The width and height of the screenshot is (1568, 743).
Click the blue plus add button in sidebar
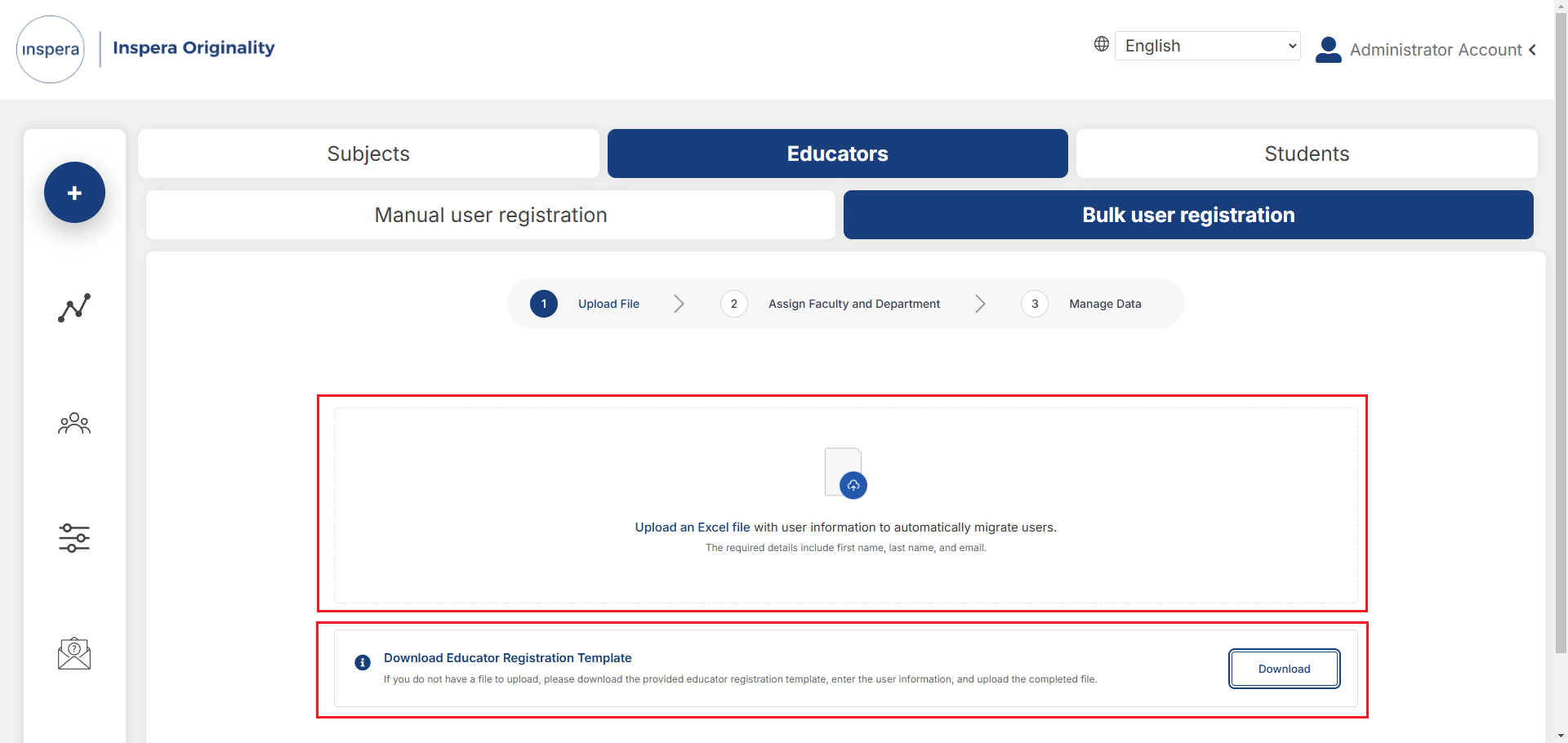click(74, 193)
